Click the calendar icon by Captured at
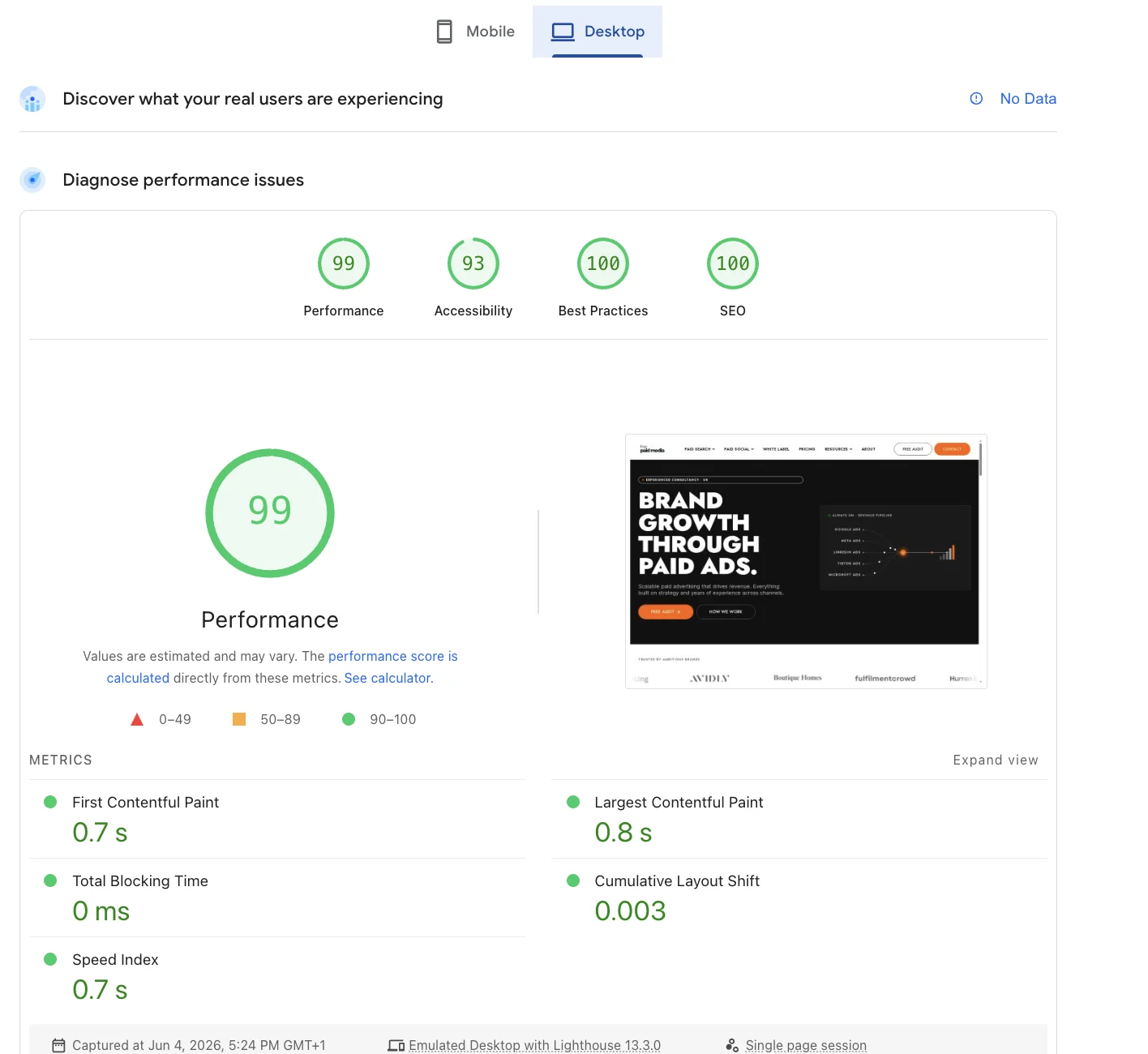Viewport: 1148px width, 1054px height. [x=58, y=1045]
